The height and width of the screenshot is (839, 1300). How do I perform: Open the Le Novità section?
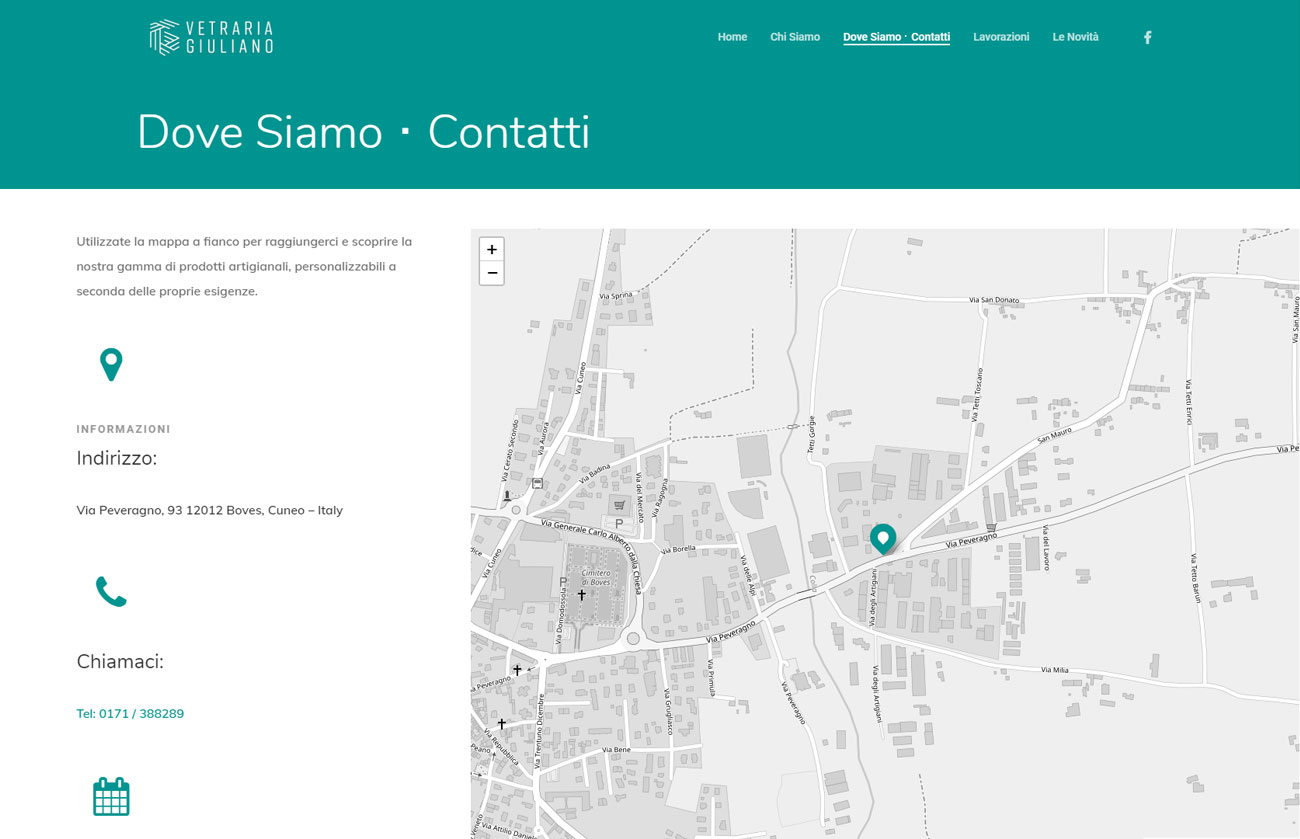(x=1075, y=37)
